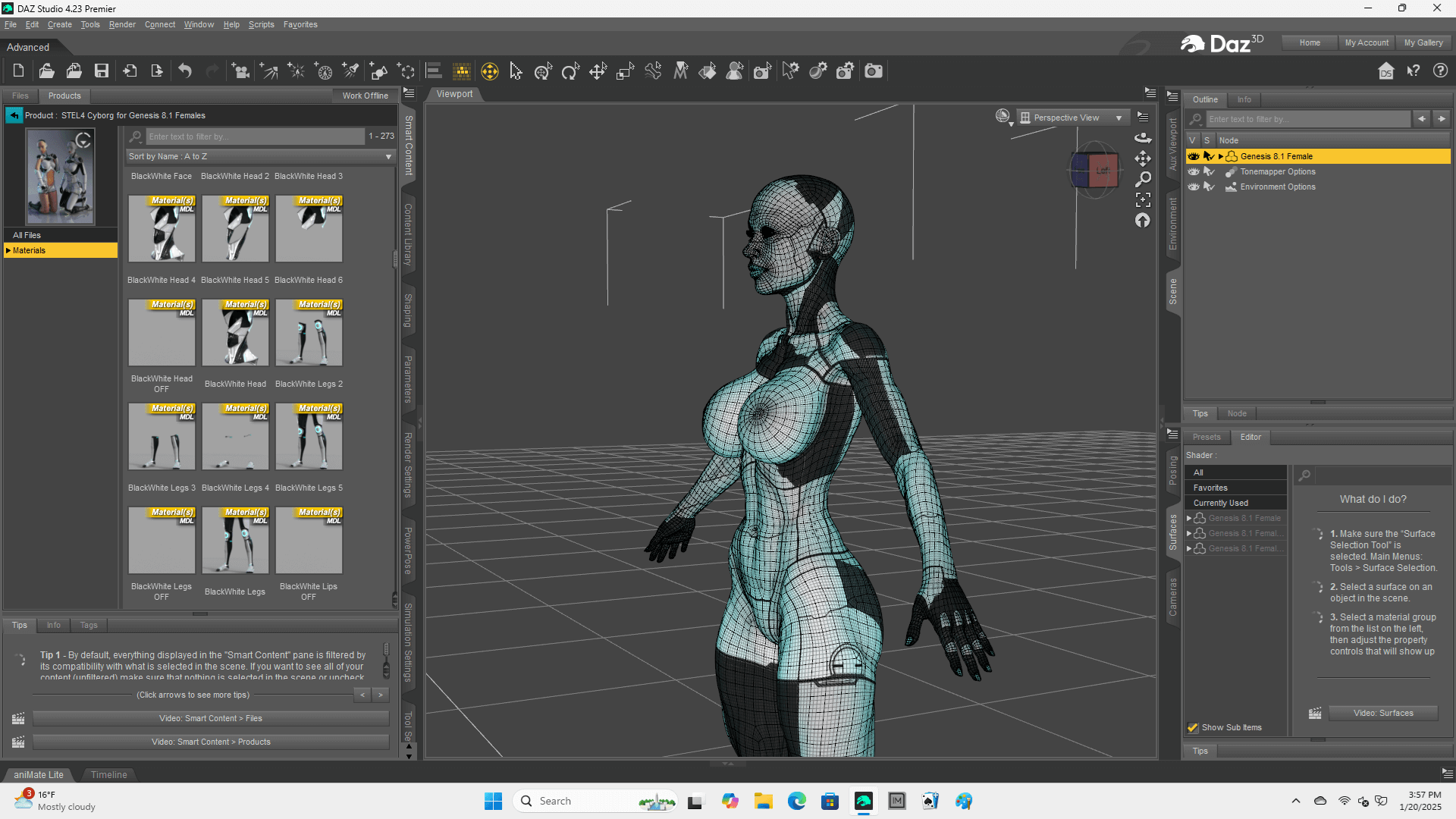Save the scene with the floppy disk icon
Screen dimensions: 1456x819
(x=102, y=71)
